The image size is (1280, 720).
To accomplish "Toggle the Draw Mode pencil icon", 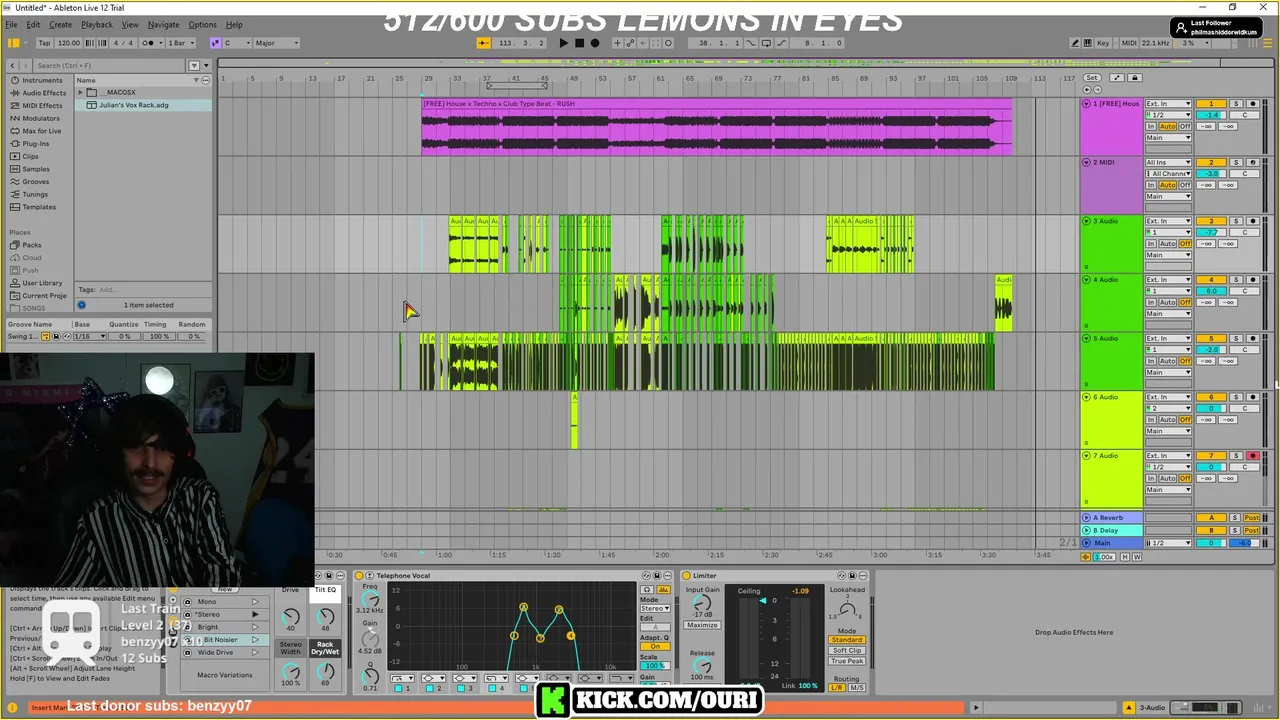I will 1075,43.
